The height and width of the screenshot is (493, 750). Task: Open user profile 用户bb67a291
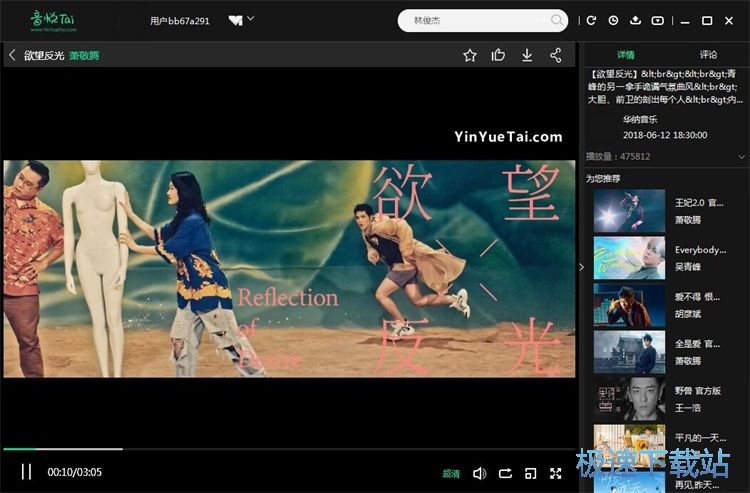[179, 21]
